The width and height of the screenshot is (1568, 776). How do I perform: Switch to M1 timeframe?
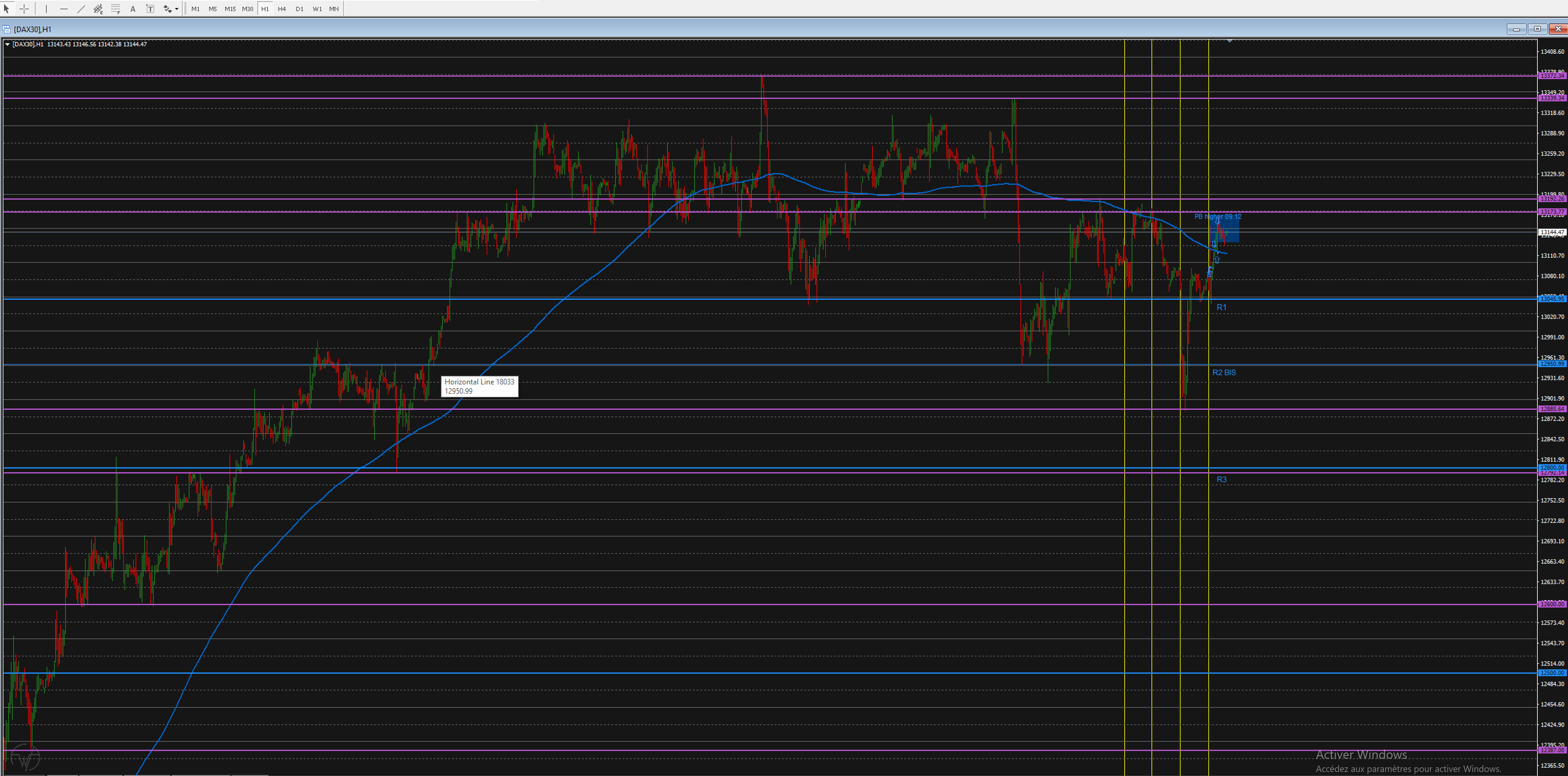pos(195,9)
